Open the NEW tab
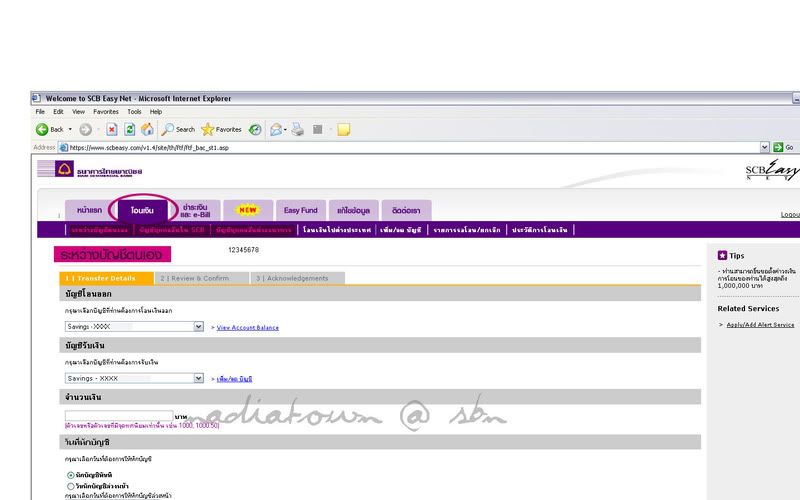This screenshot has width=800, height=500. click(x=248, y=210)
